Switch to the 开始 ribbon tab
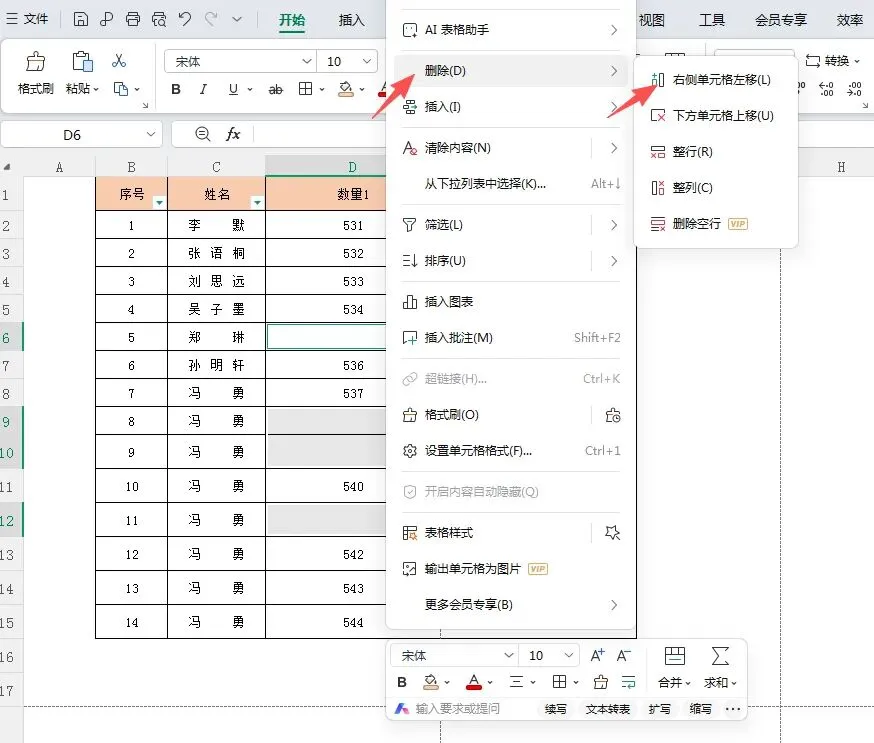 (292, 20)
